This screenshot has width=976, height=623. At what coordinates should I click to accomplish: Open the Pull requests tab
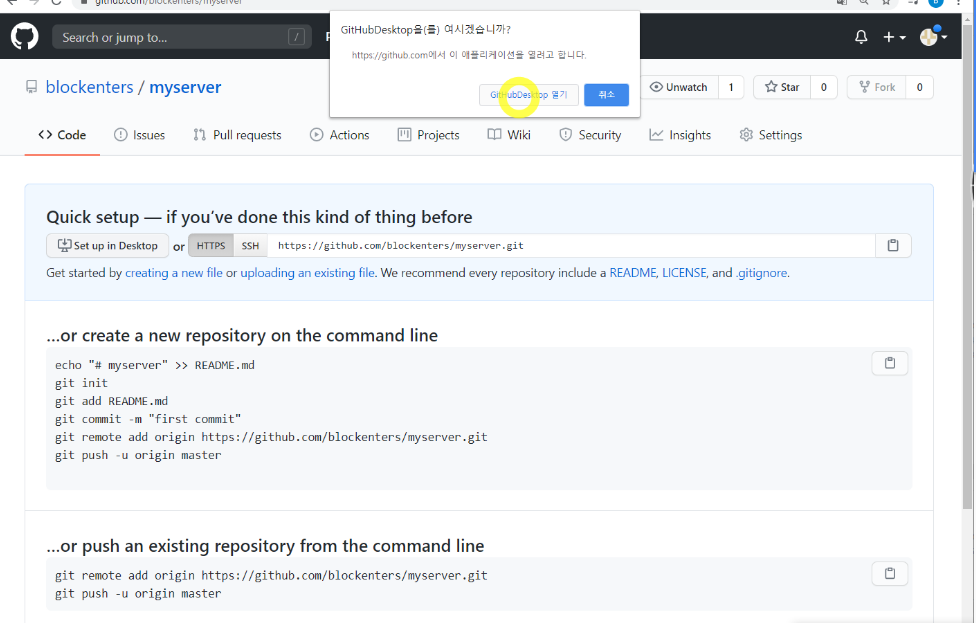237,135
